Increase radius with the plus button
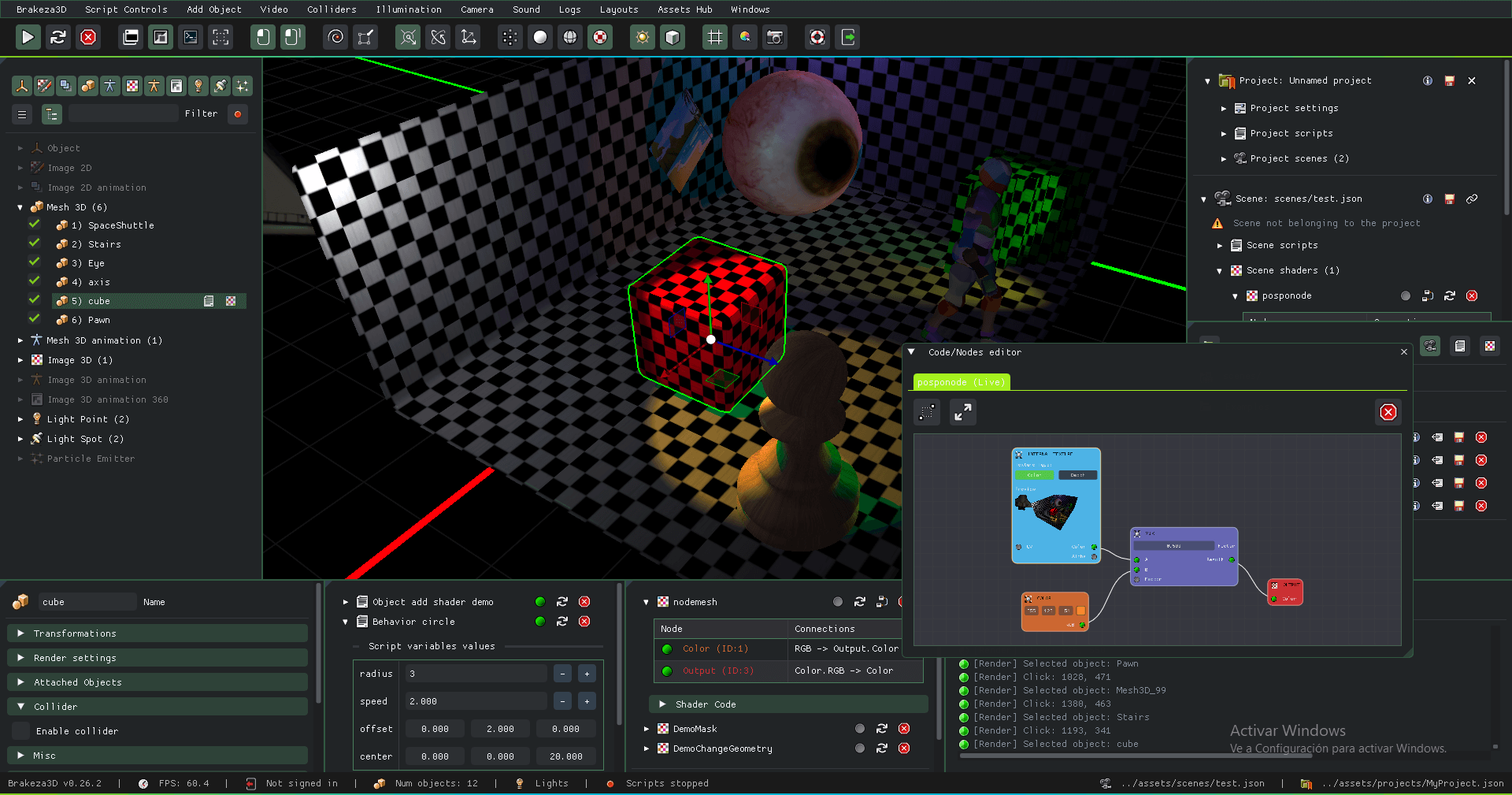Viewport: 1512px width, 795px height. coord(587,674)
